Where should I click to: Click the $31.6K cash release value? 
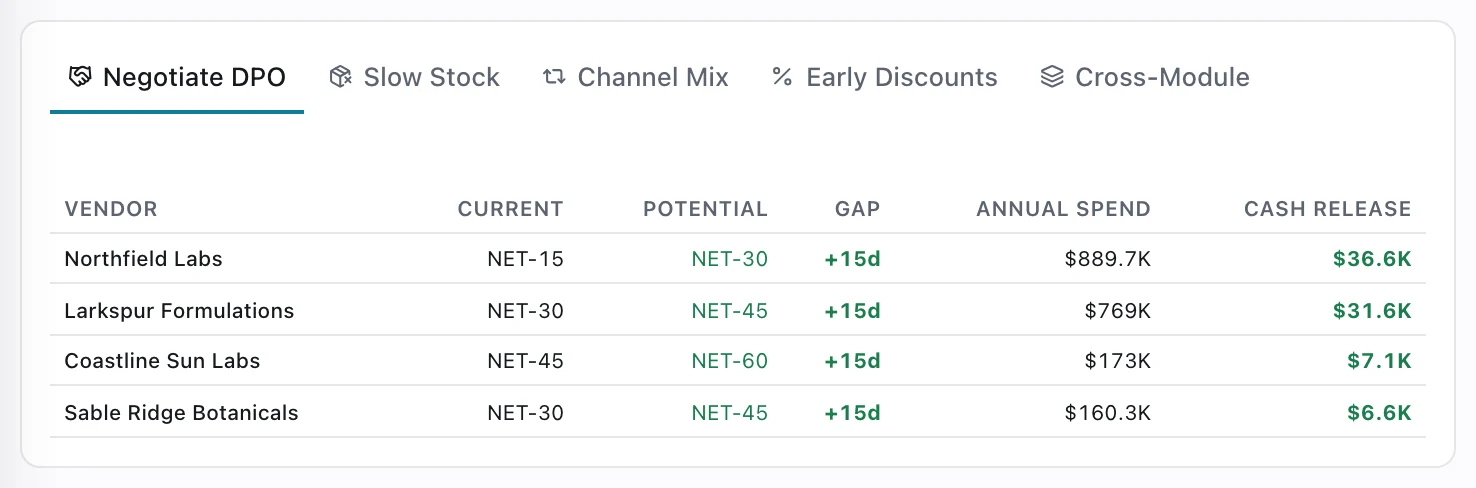click(1372, 311)
